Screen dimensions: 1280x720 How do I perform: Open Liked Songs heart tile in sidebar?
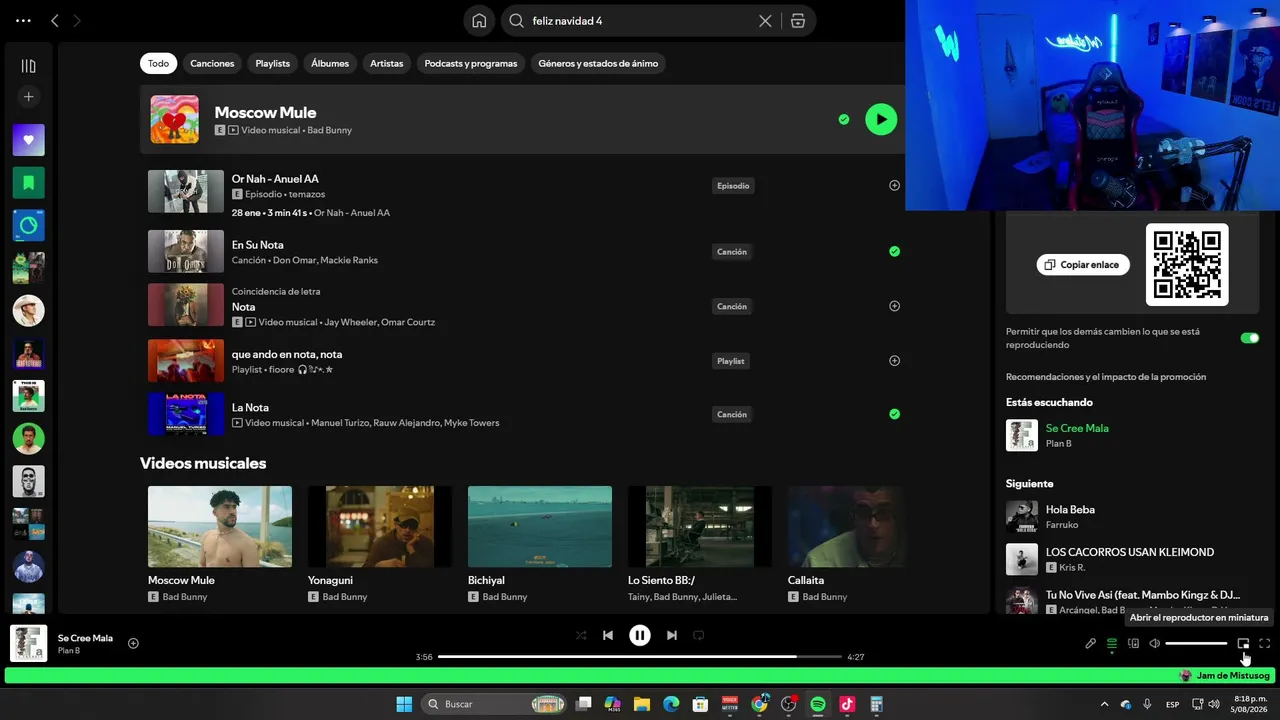pyautogui.click(x=28, y=140)
